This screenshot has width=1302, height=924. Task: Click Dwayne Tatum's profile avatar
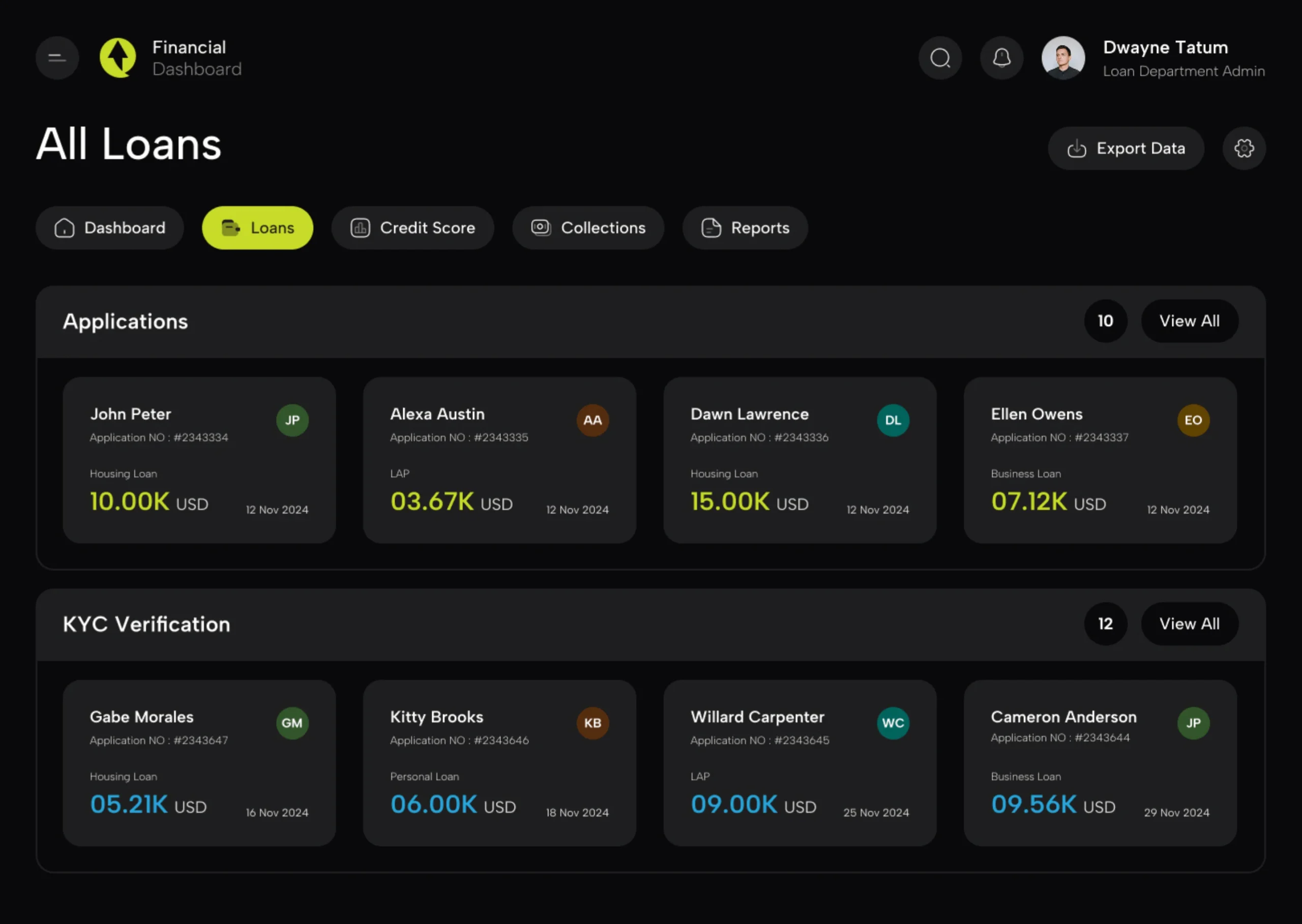1063,58
